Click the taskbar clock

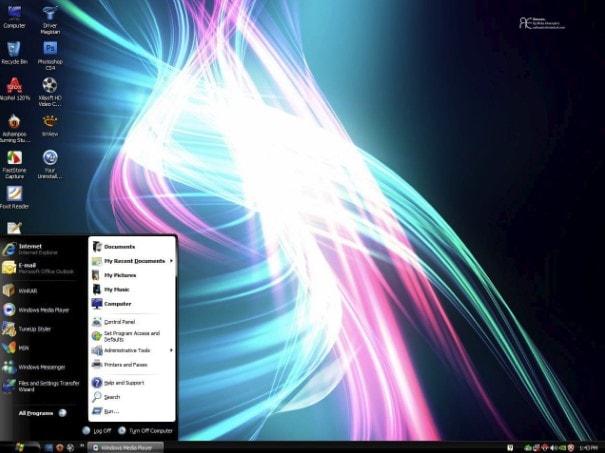588,448
